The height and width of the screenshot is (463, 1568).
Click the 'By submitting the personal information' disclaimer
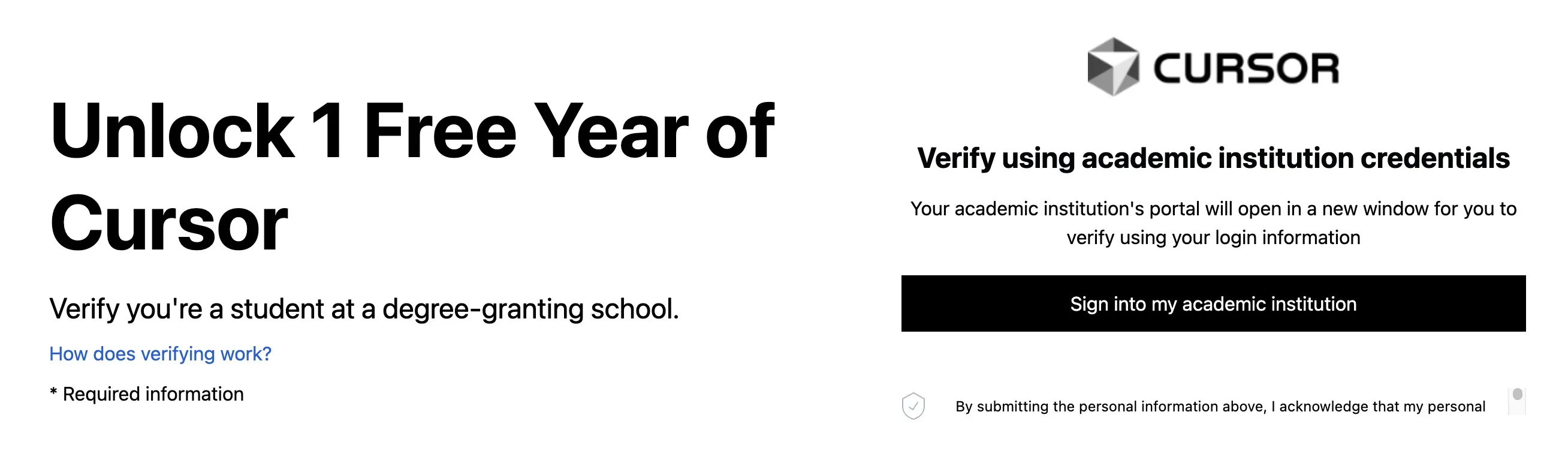[x=1220, y=407]
